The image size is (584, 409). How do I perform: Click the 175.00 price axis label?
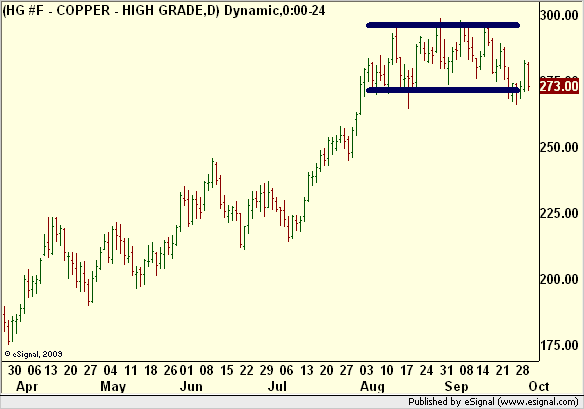pyautogui.click(x=559, y=345)
